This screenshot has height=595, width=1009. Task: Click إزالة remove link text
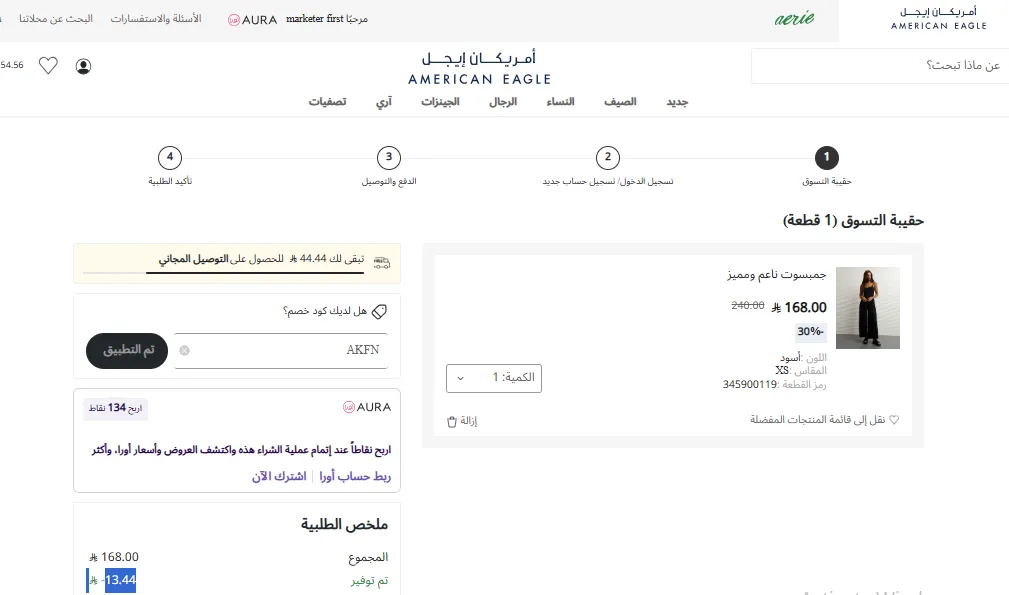coord(468,421)
